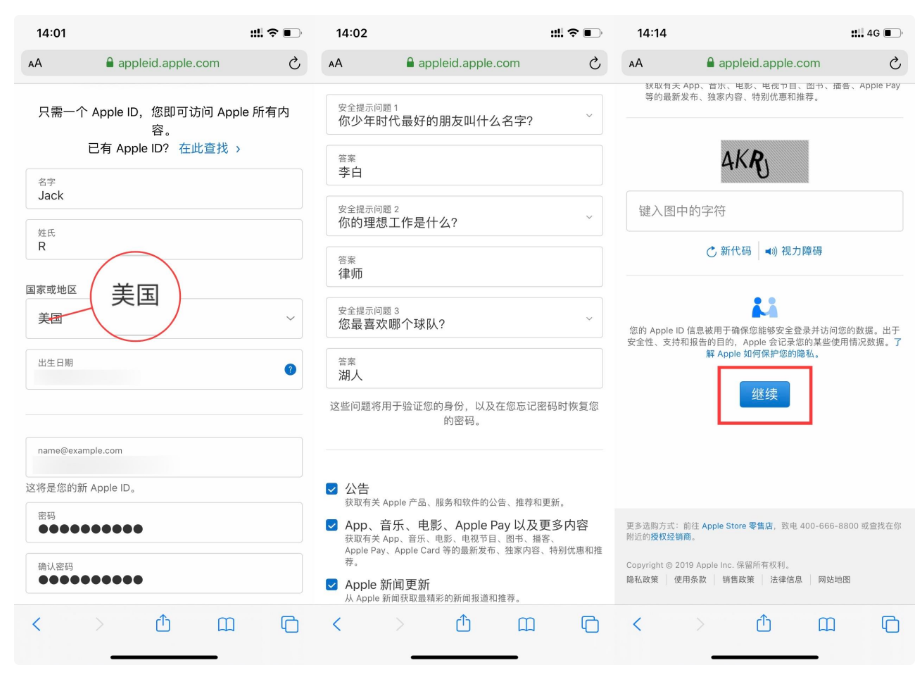Click the name@example.com email field
The image size is (922, 678).
pos(164,457)
